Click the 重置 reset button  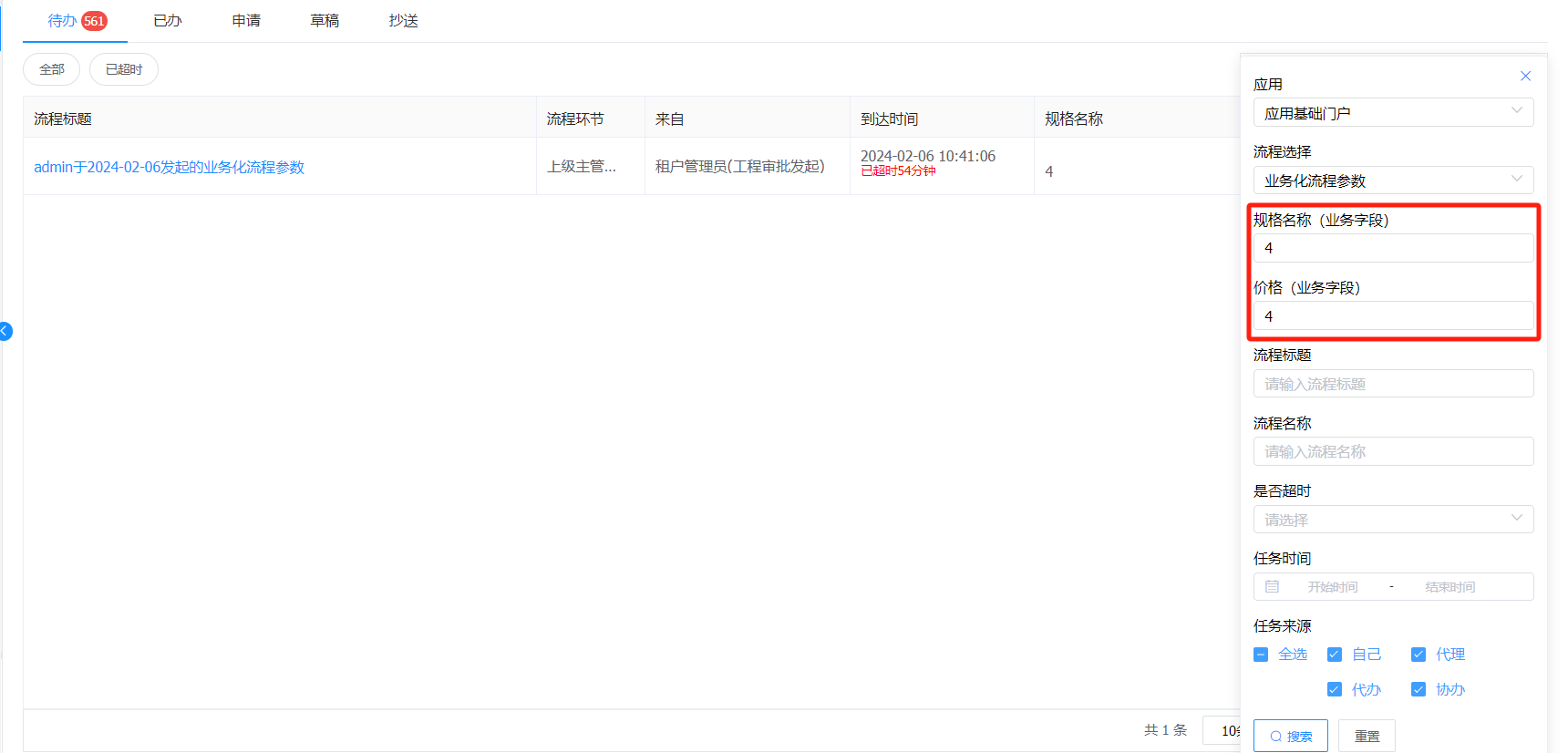1367,736
